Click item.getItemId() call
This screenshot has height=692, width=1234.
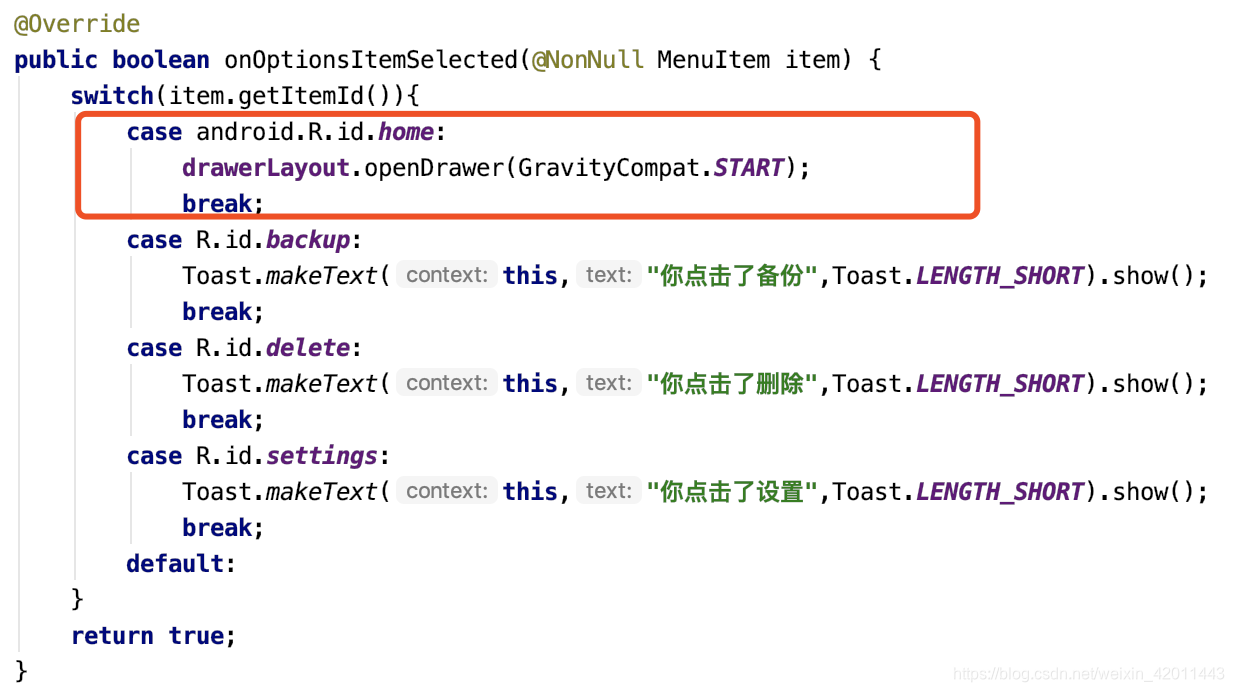[x=287, y=96]
